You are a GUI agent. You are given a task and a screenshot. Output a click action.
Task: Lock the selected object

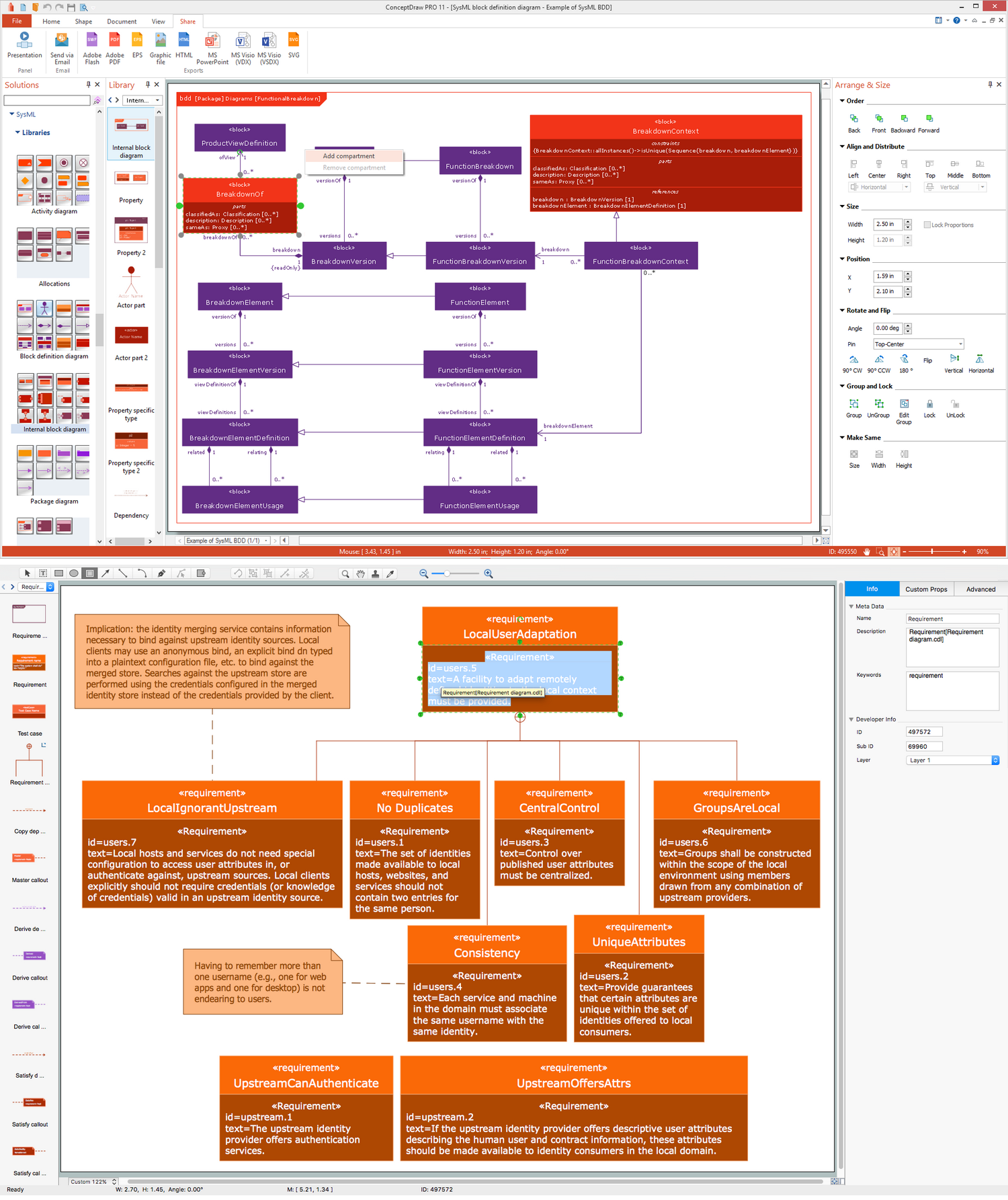929,408
